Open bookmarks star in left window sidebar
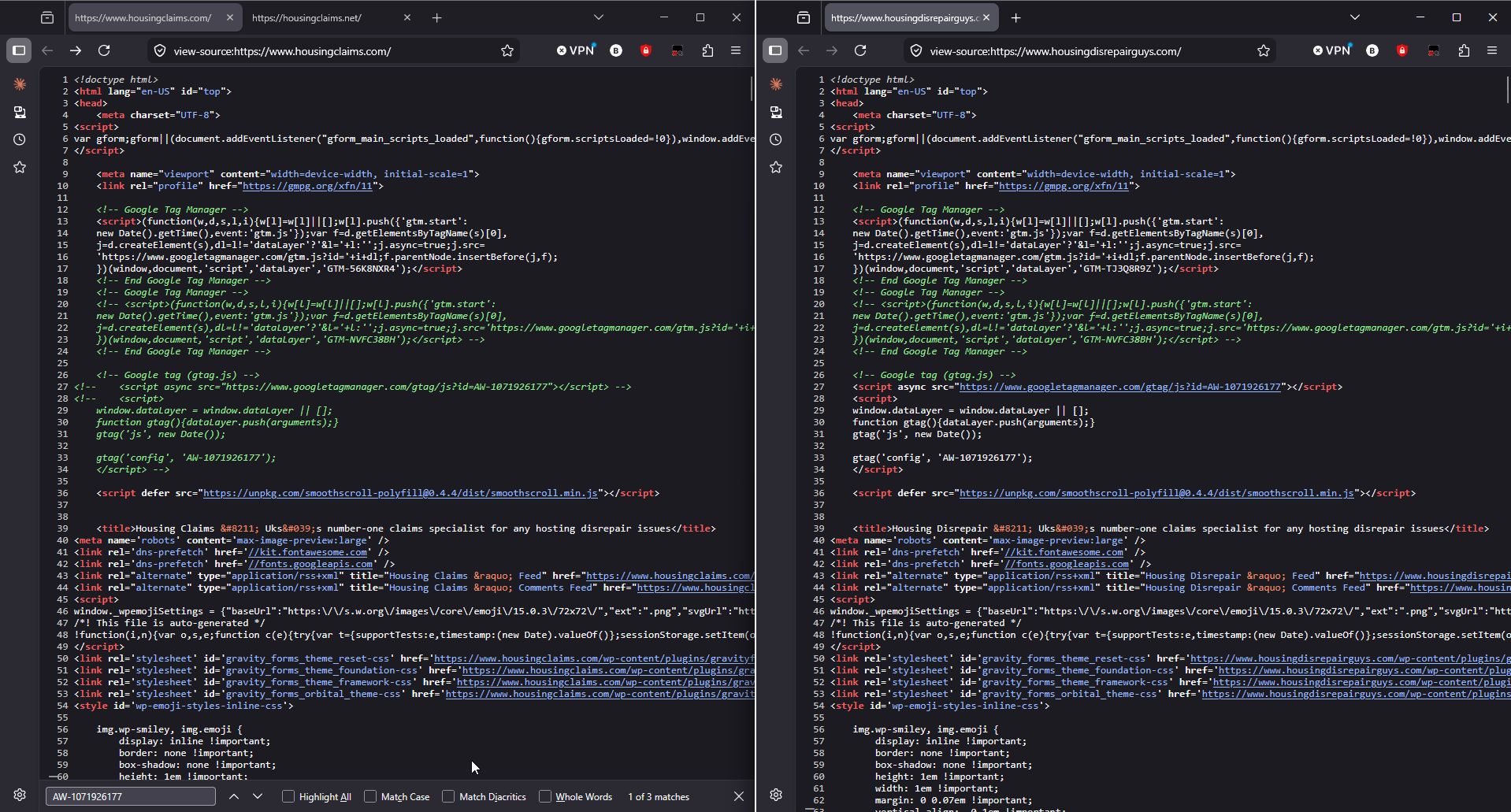 click(20, 167)
